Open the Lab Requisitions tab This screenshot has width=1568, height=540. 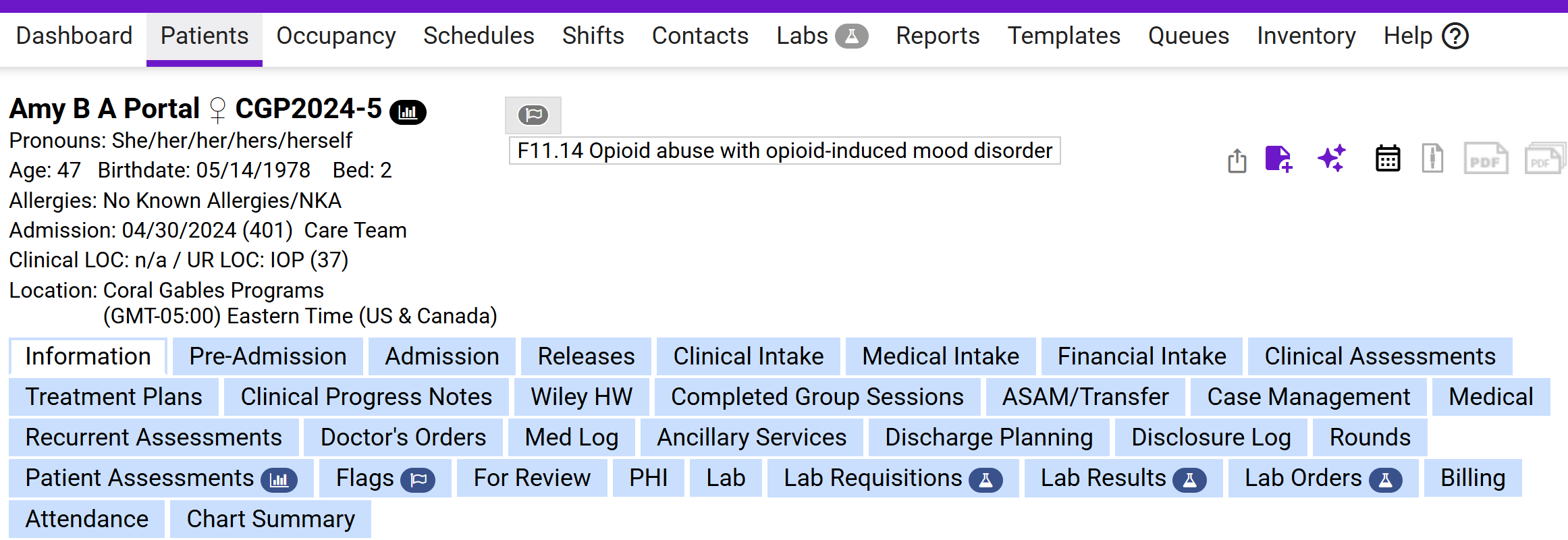tap(892, 478)
